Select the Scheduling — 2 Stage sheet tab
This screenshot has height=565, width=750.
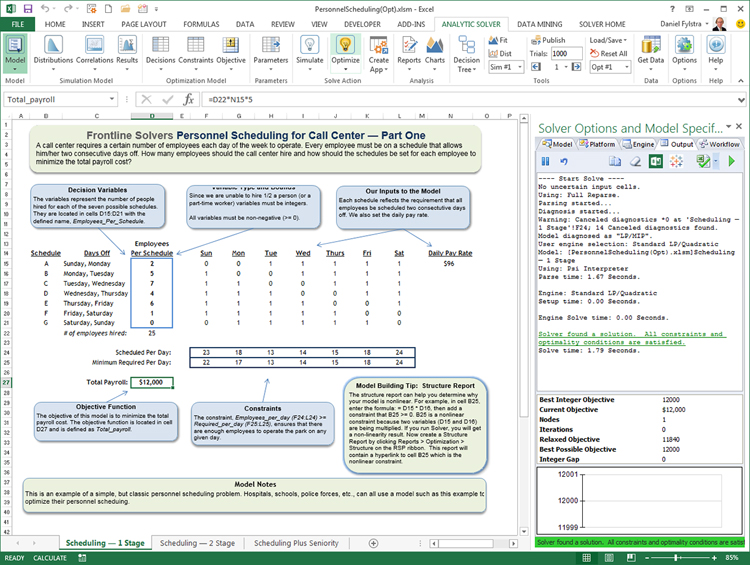196,543
